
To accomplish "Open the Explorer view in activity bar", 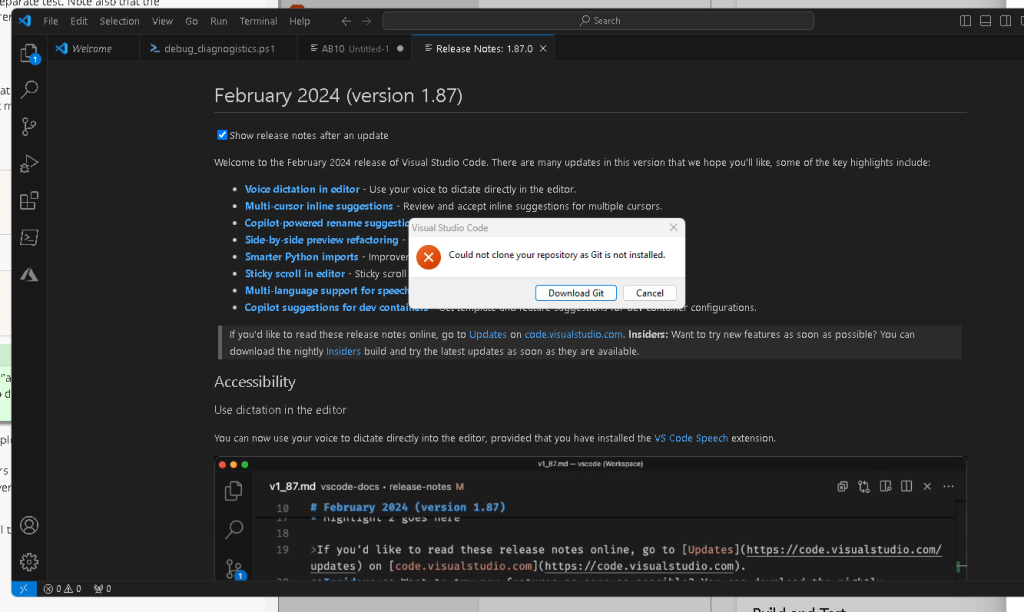I will [29, 54].
